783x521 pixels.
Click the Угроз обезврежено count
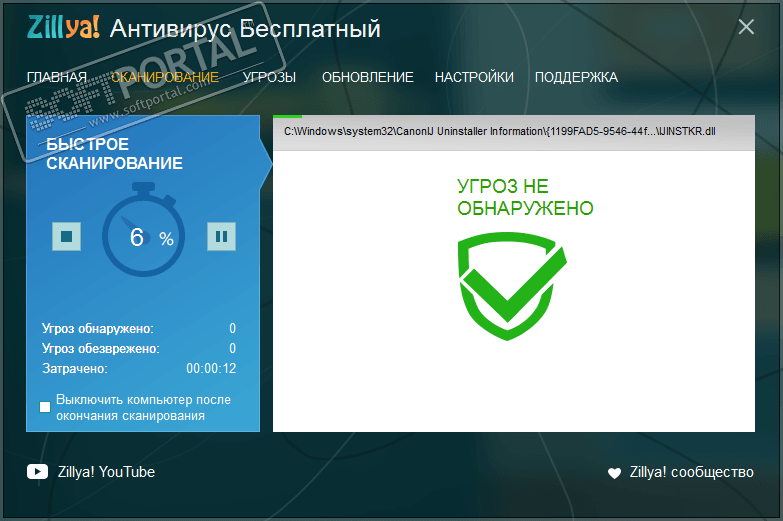tap(232, 348)
